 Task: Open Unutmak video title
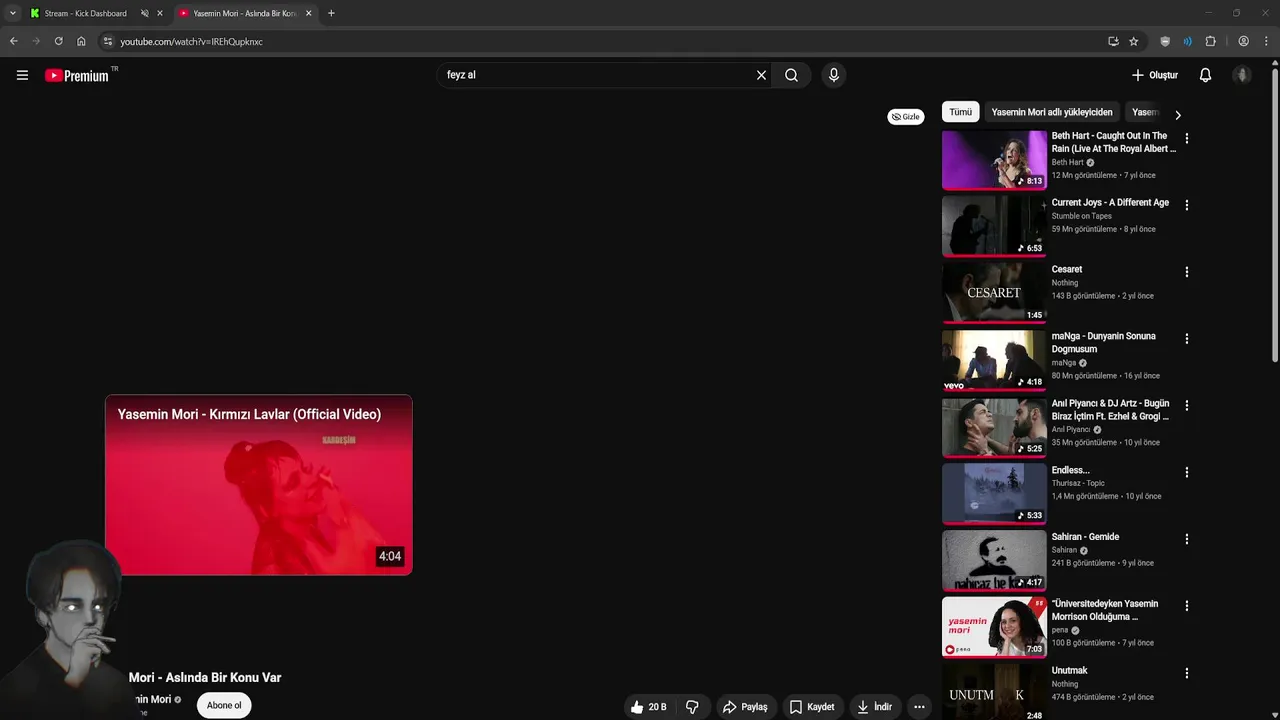coord(1069,670)
